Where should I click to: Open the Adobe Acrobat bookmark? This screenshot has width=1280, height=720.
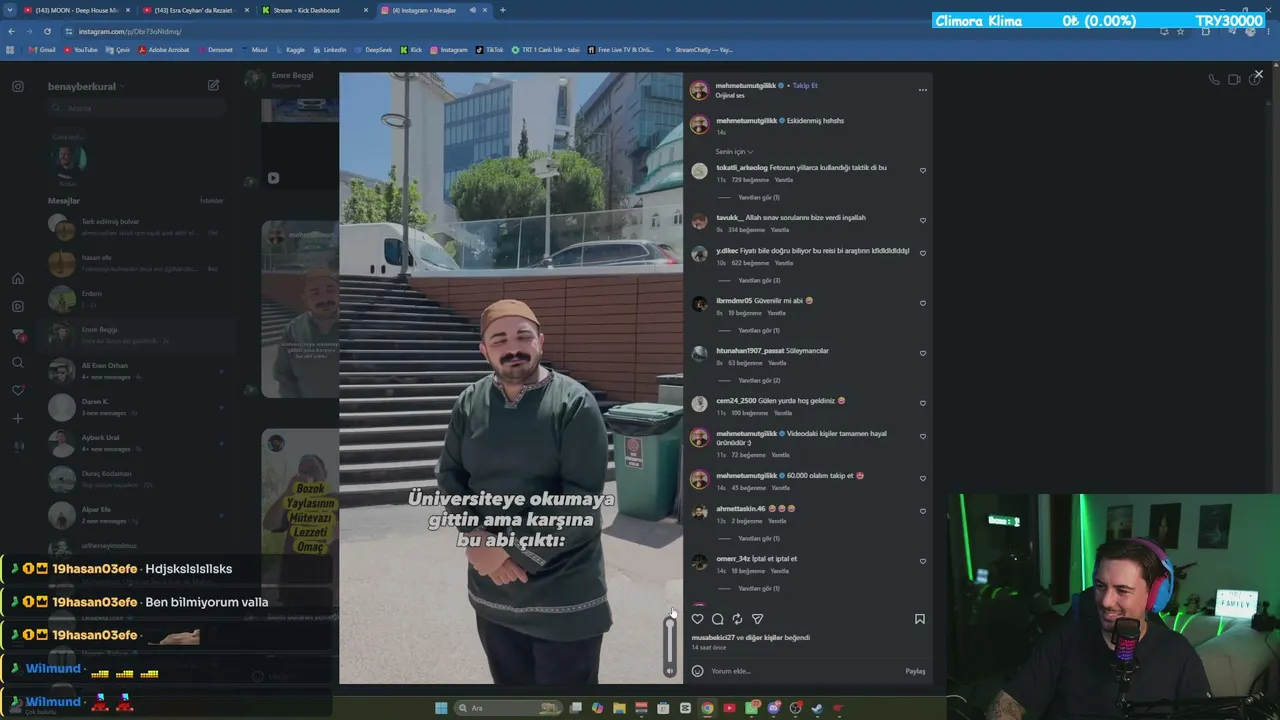point(164,49)
